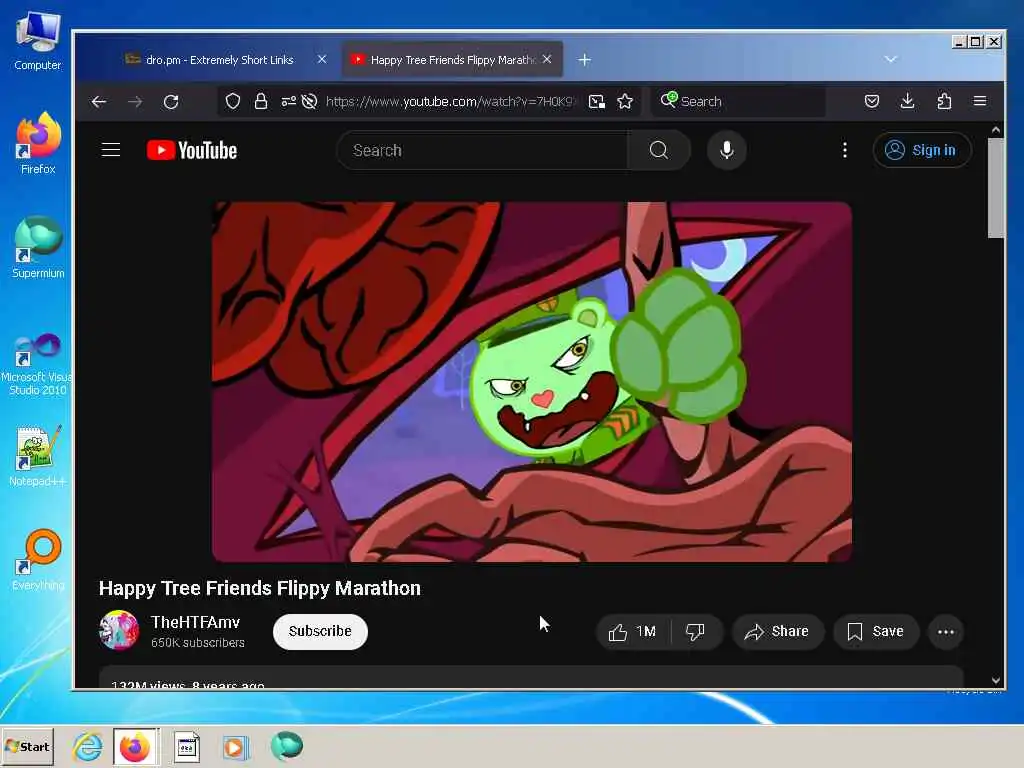Open the site permissions icon in address bar

click(288, 101)
